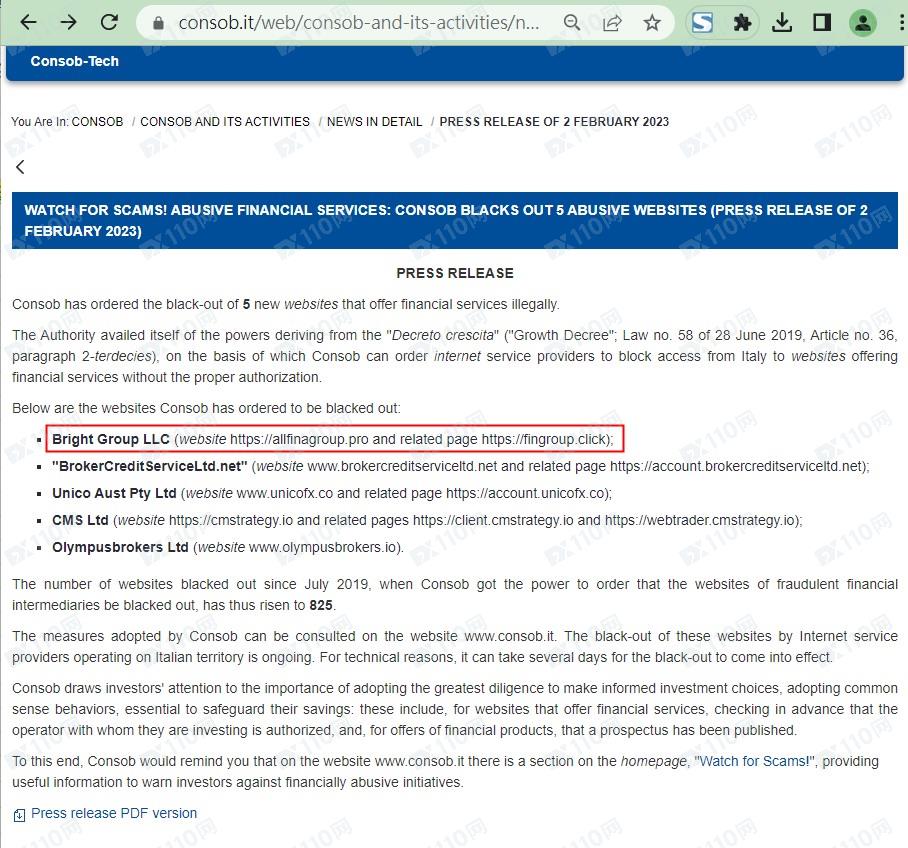Share this page via share icon
This screenshot has width=908, height=848.
pyautogui.click(x=612, y=23)
